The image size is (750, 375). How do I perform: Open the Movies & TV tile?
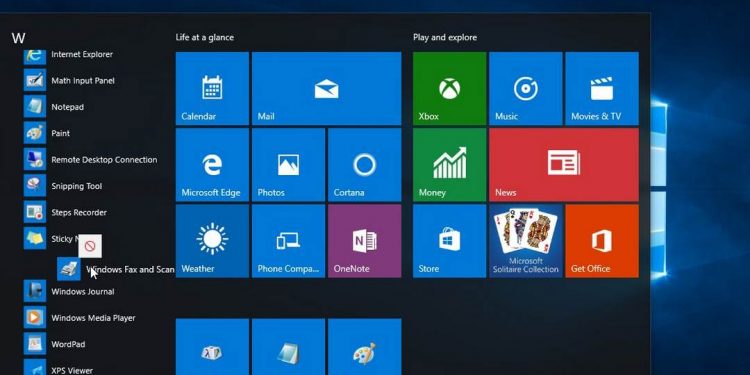tap(602, 88)
